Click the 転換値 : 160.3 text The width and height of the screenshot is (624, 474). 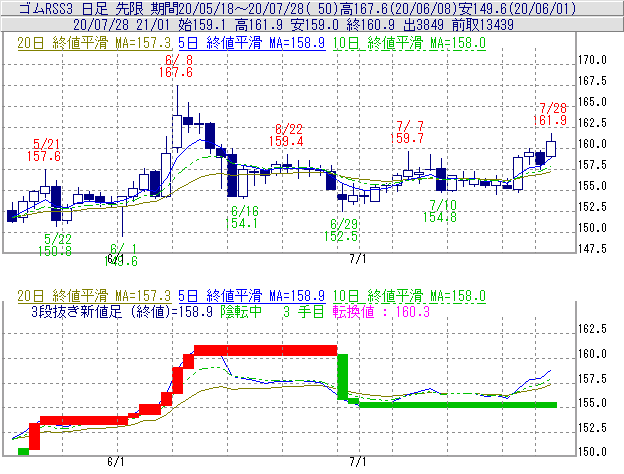tap(382, 312)
